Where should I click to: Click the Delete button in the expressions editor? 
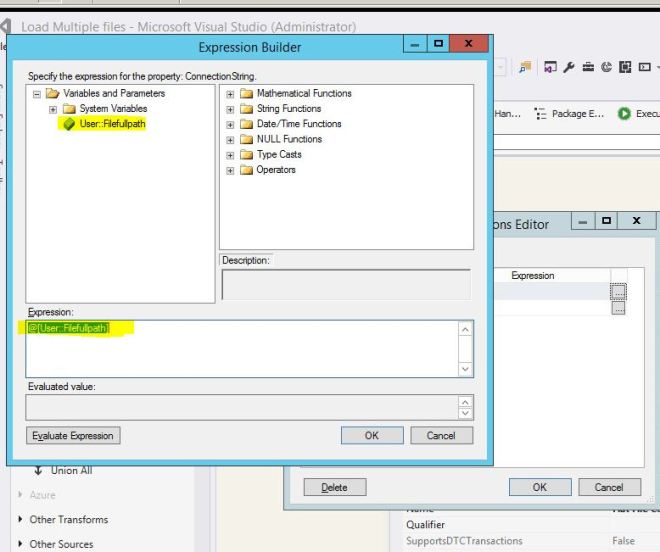point(334,487)
